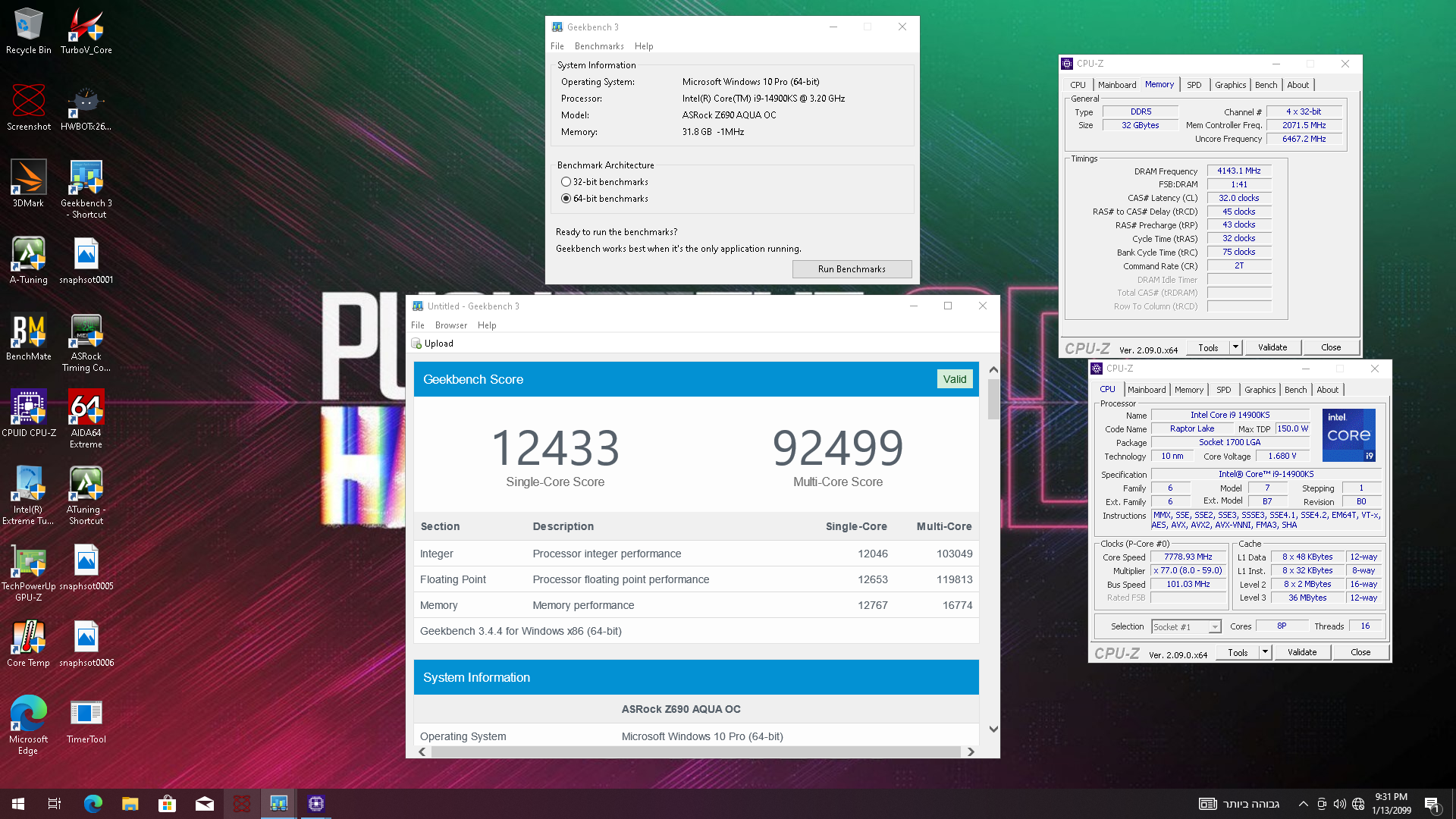Screen dimensions: 1456x819
Task: Click volume icon in system tray
Action: pos(1339,804)
